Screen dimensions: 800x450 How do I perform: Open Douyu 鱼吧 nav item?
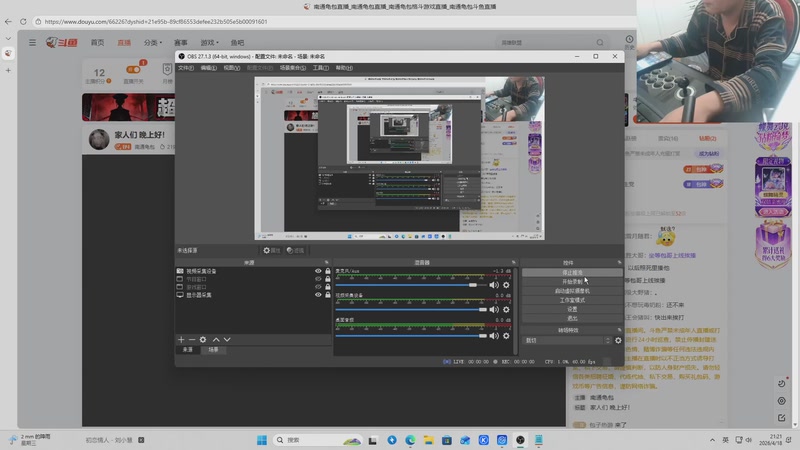(237, 43)
